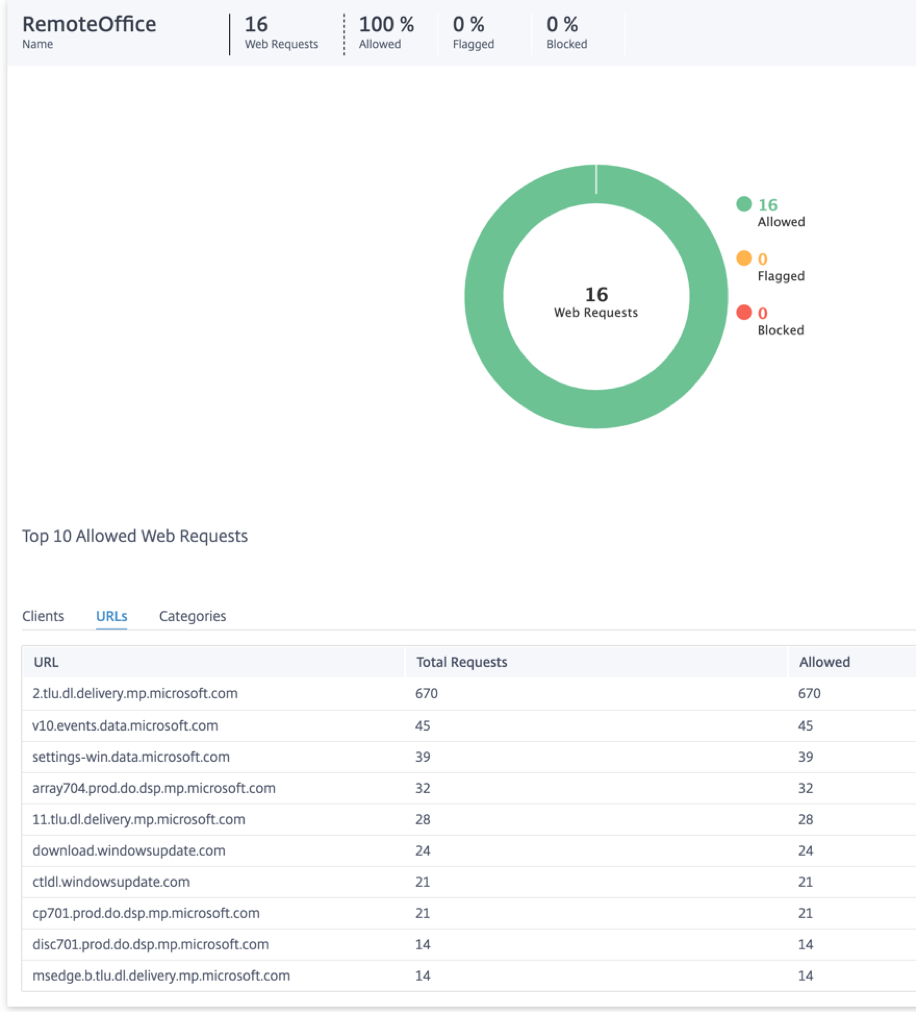
Task: Select 2.tlu.dl.delivery.mp.microsoft.com URL row
Action: click(x=468, y=693)
